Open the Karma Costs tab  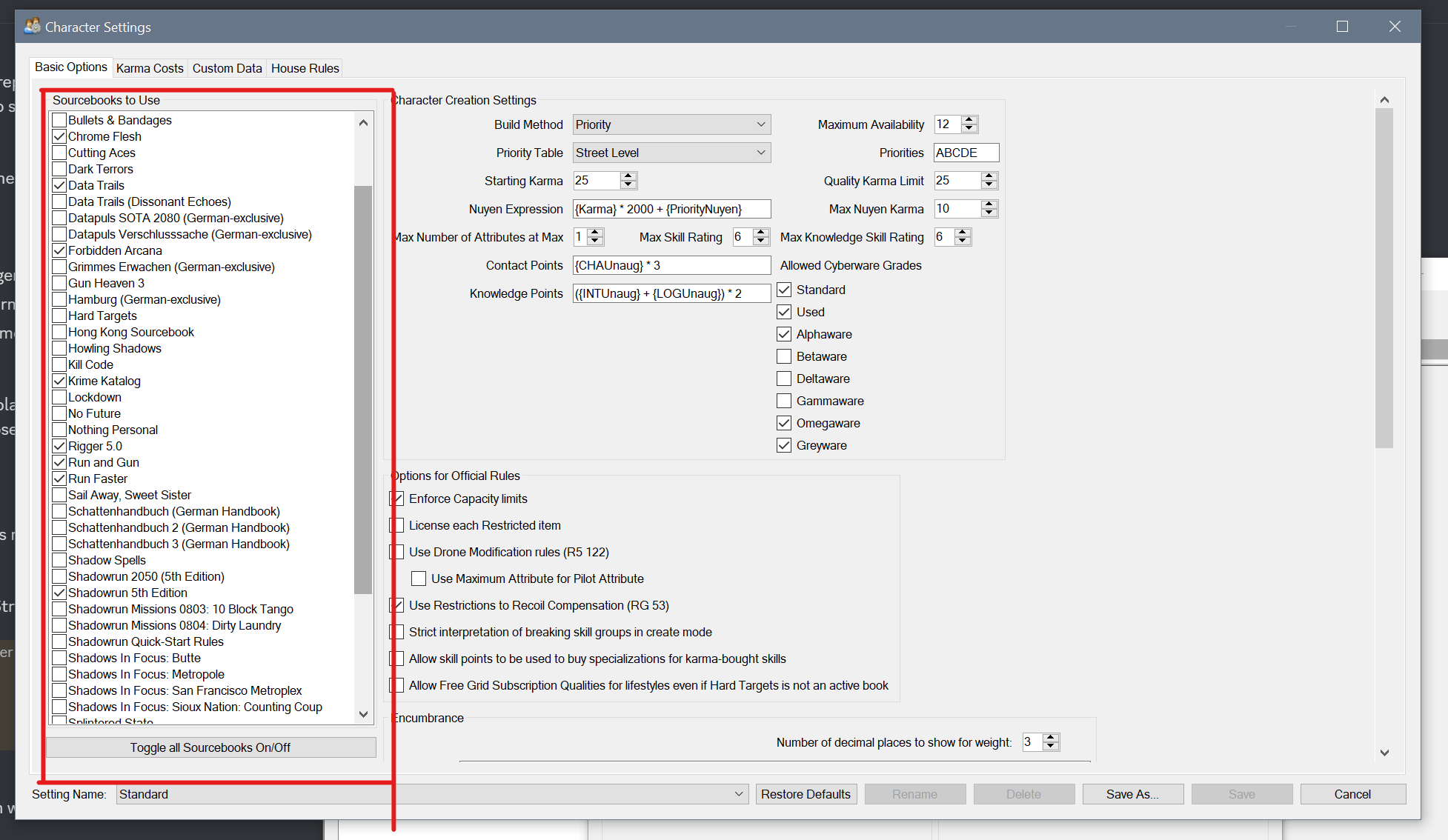pyautogui.click(x=150, y=68)
